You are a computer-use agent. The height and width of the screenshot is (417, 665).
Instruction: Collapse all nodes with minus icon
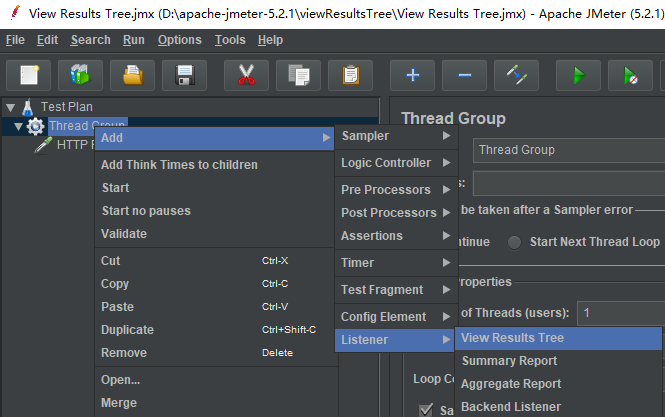pyautogui.click(x=465, y=76)
